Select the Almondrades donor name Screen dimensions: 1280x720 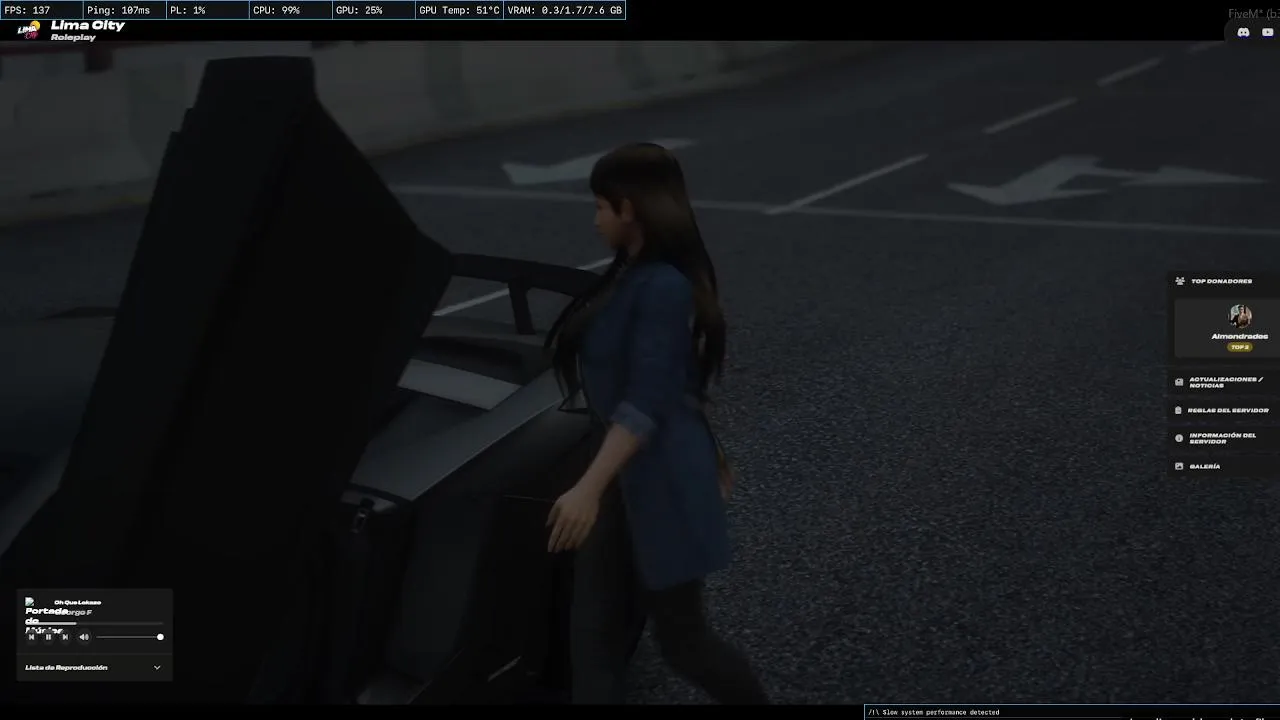(x=1240, y=336)
